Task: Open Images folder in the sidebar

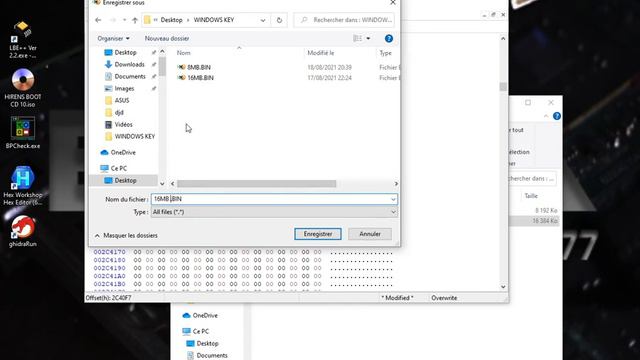Action: pyautogui.click(x=124, y=88)
